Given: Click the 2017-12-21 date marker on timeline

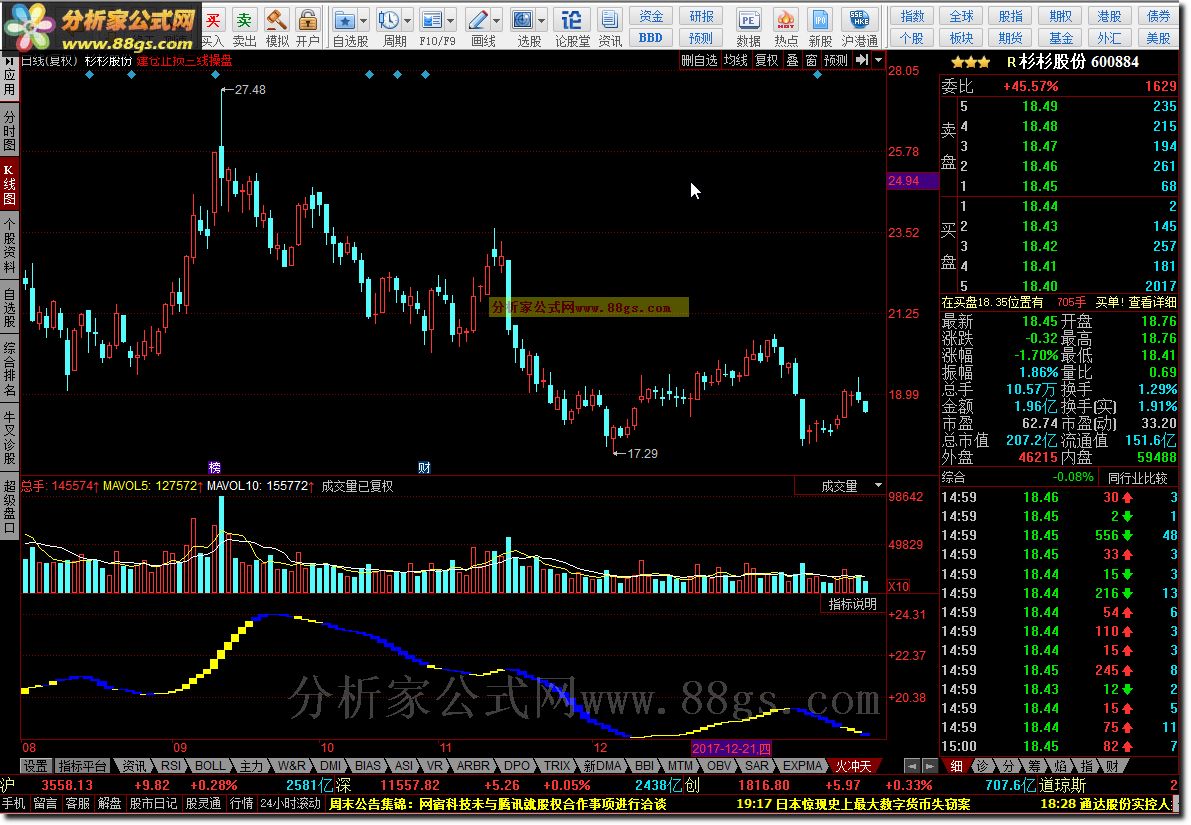Looking at the screenshot, I should (x=731, y=748).
